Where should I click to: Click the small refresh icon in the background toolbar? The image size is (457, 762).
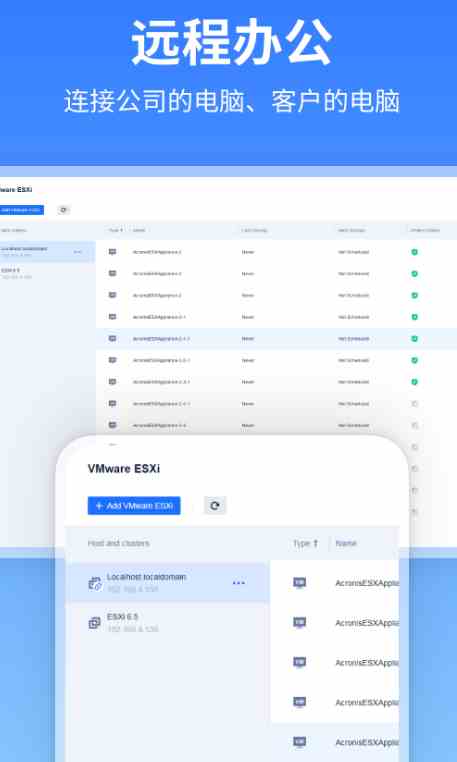(x=64, y=210)
